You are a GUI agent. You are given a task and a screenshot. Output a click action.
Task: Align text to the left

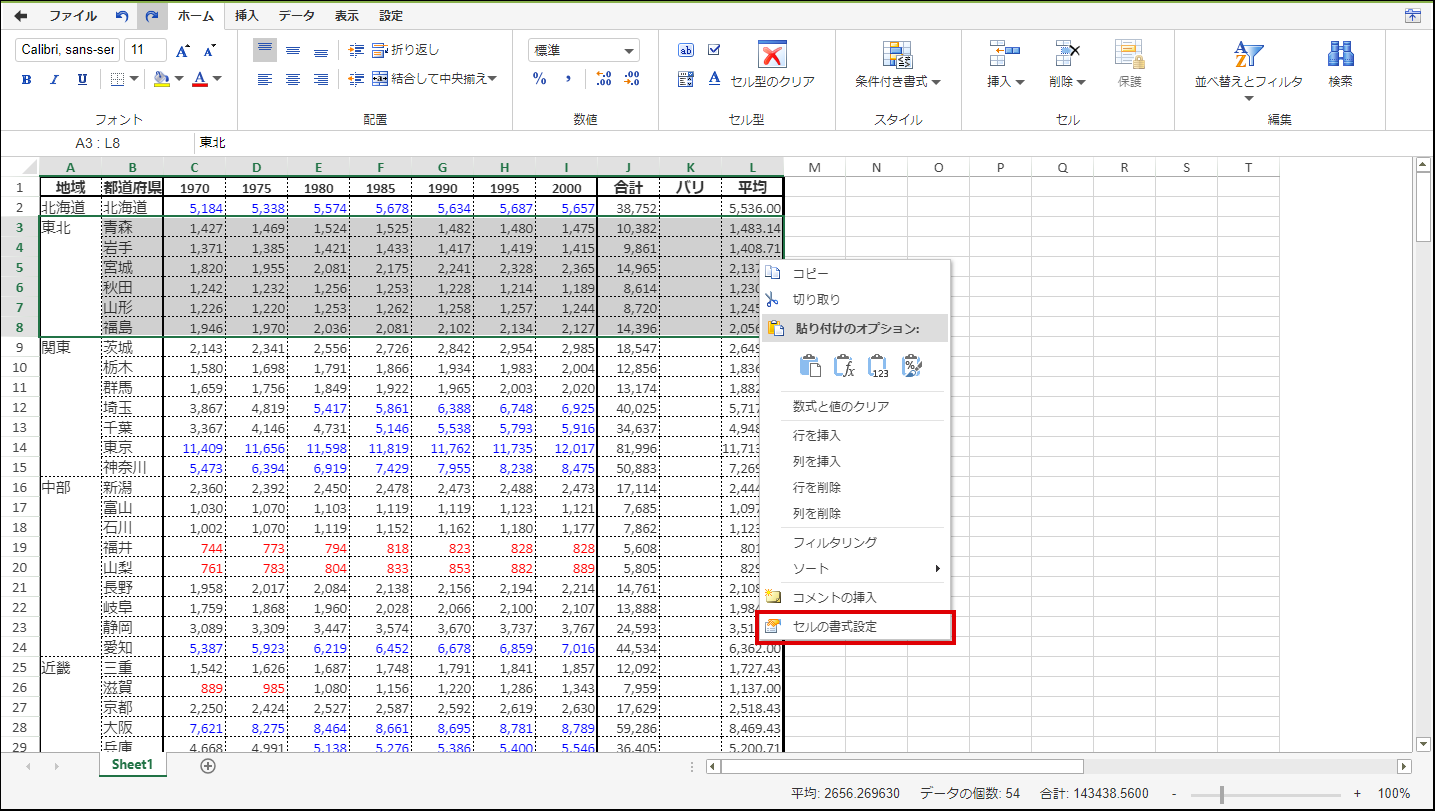[x=265, y=79]
